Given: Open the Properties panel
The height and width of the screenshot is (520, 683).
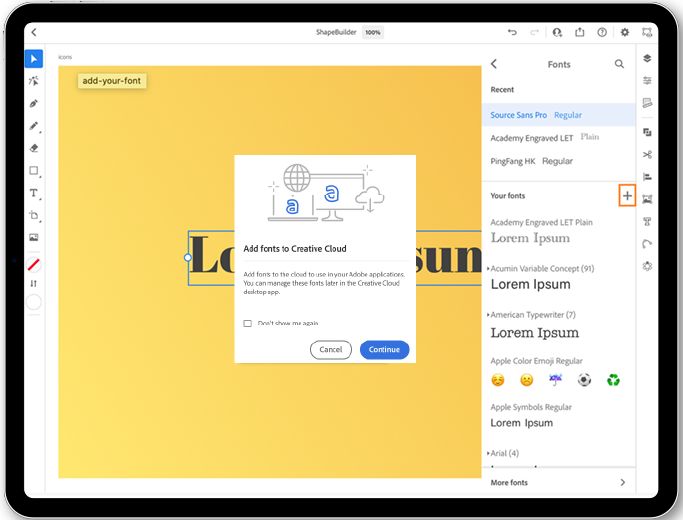Looking at the screenshot, I should 647,81.
